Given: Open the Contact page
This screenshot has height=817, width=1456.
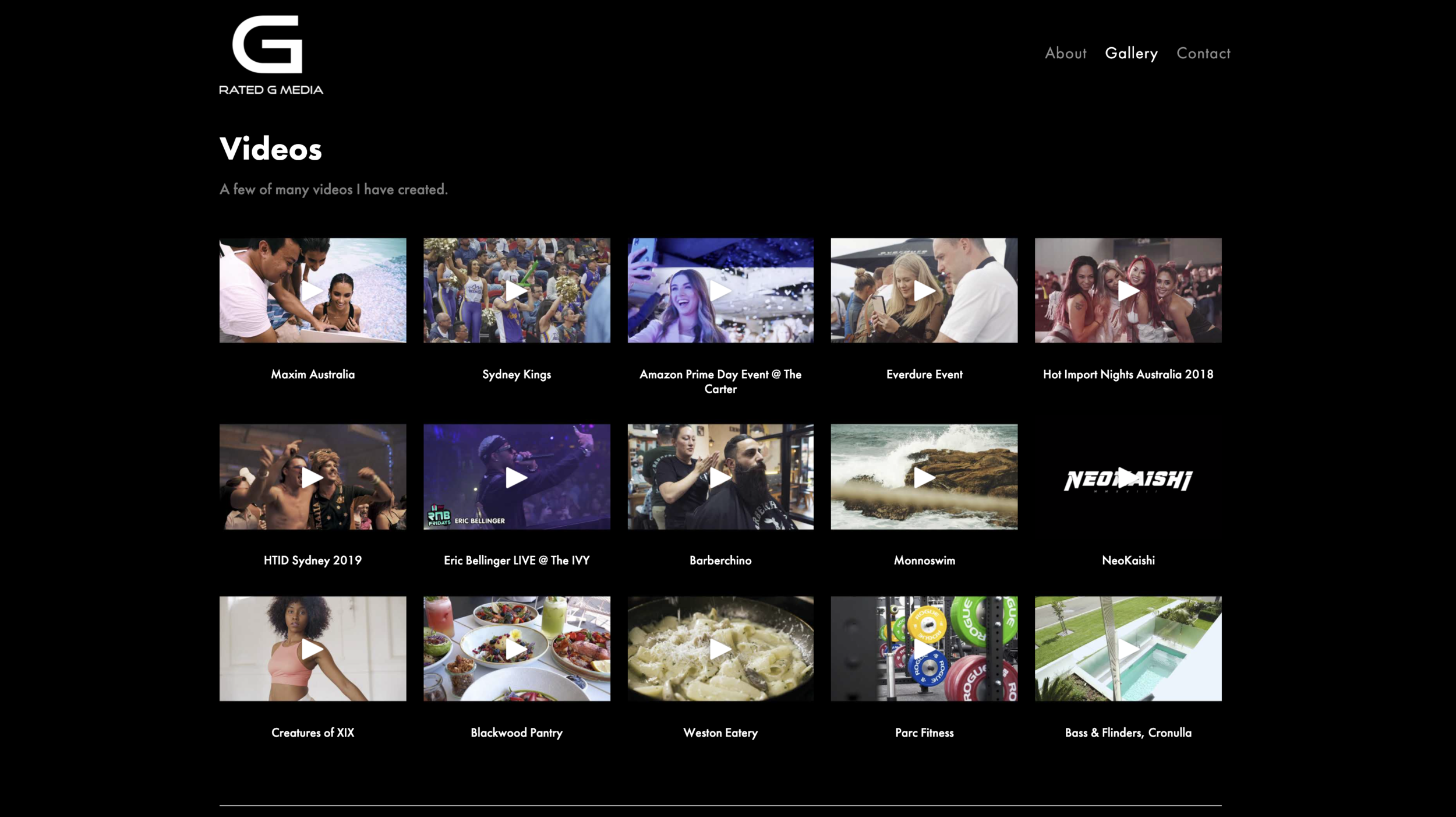Looking at the screenshot, I should coord(1203,53).
